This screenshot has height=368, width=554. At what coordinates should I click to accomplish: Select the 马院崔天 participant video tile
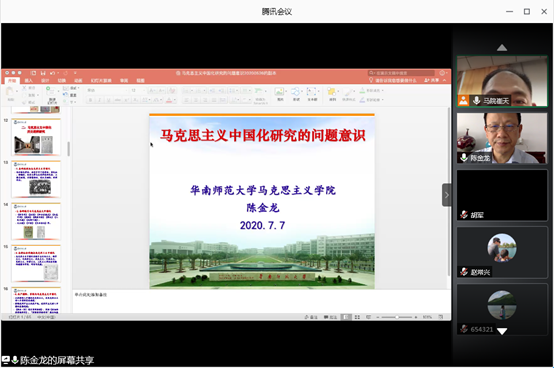pyautogui.click(x=502, y=81)
